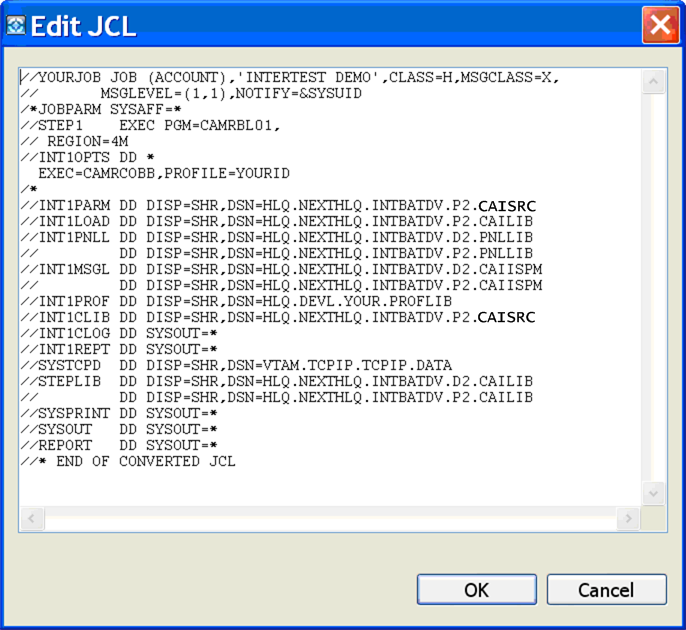Click the P2.PNLLIB continuation DD line
The image size is (686, 630).
coord(276,253)
